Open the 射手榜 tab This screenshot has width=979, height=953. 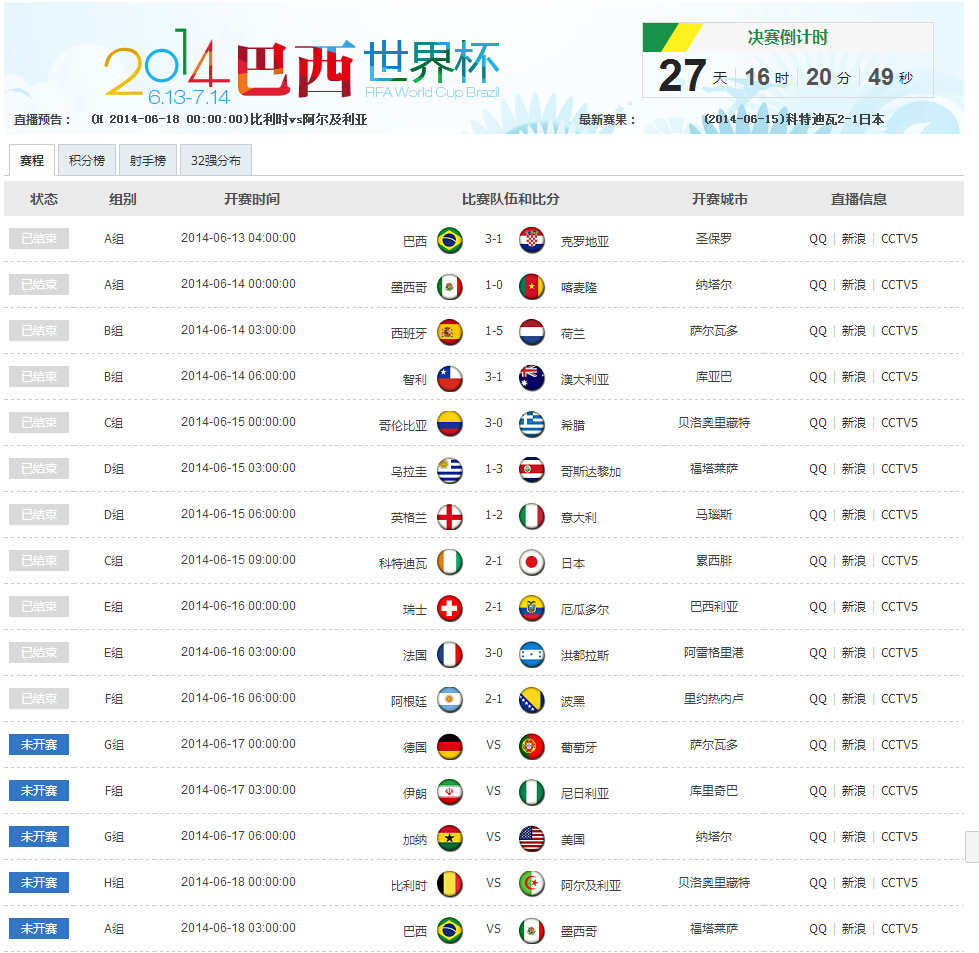pyautogui.click(x=147, y=160)
